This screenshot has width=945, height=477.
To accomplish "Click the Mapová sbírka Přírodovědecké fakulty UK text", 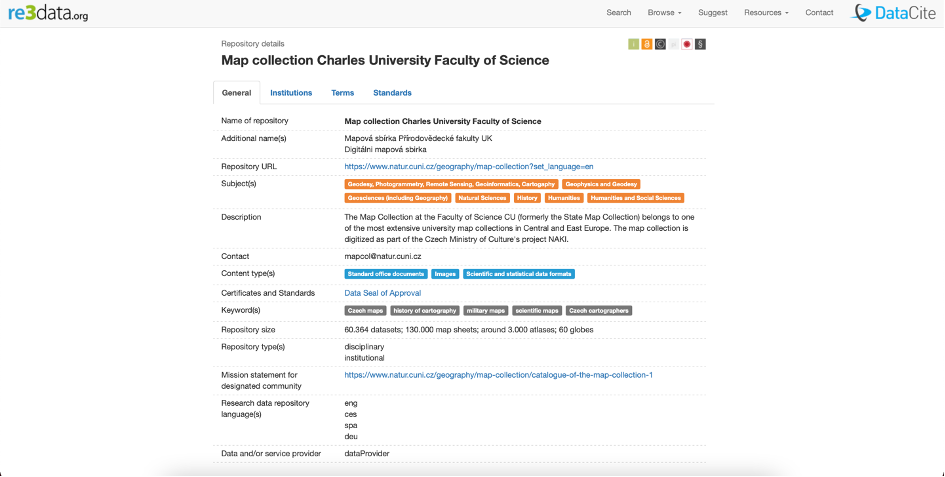I will pyautogui.click(x=418, y=139).
